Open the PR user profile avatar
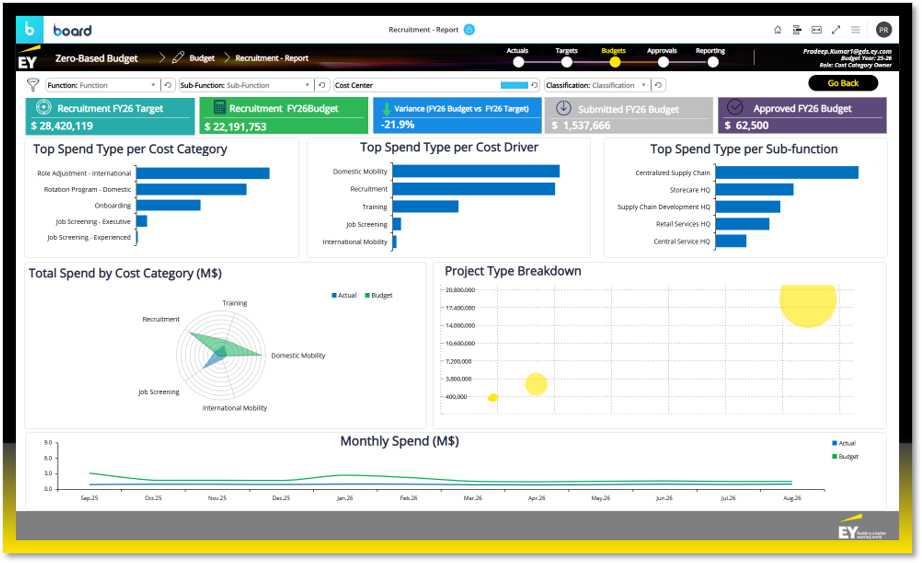Image resolution: width=922 pixels, height=563 pixels. point(883,30)
